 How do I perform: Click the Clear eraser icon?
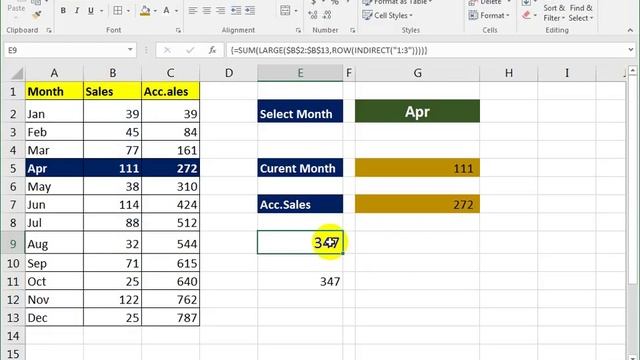[x=527, y=16]
